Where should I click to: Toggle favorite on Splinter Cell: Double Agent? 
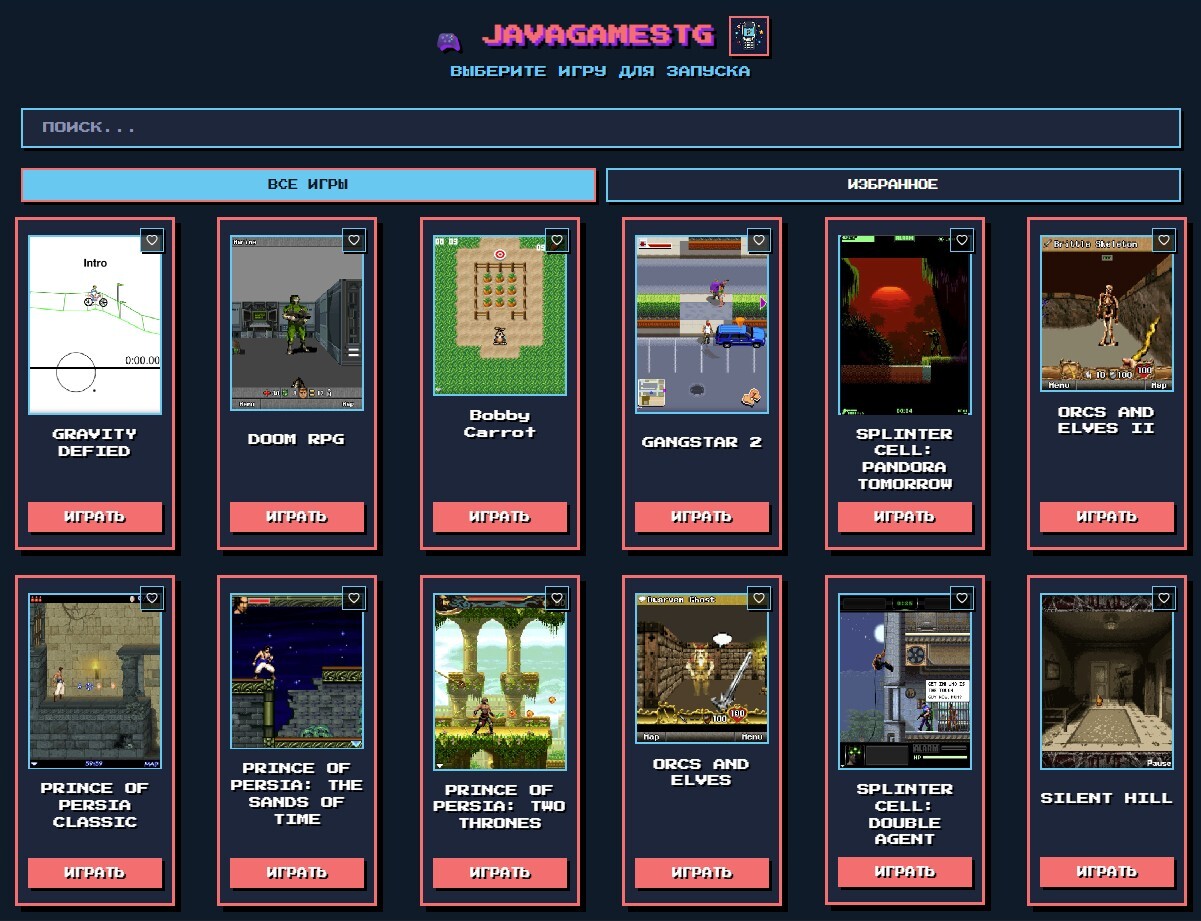tap(961, 598)
